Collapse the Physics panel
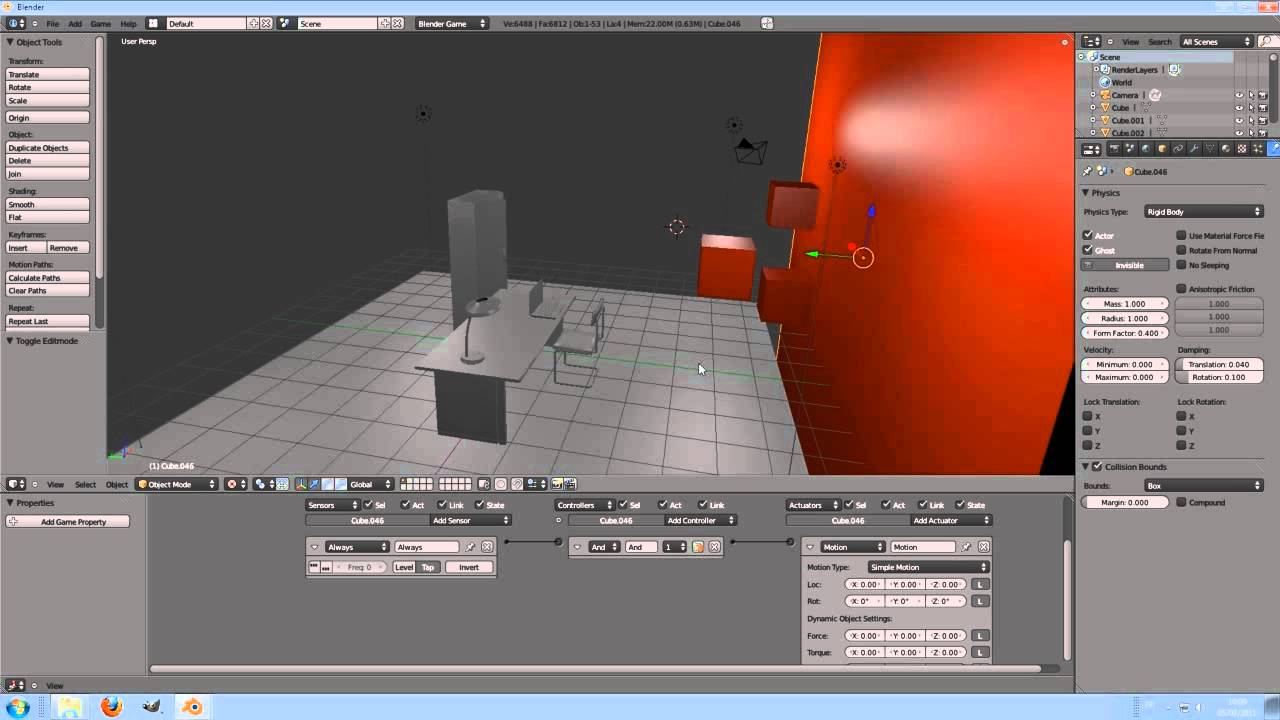1280x720 pixels. (x=1085, y=193)
